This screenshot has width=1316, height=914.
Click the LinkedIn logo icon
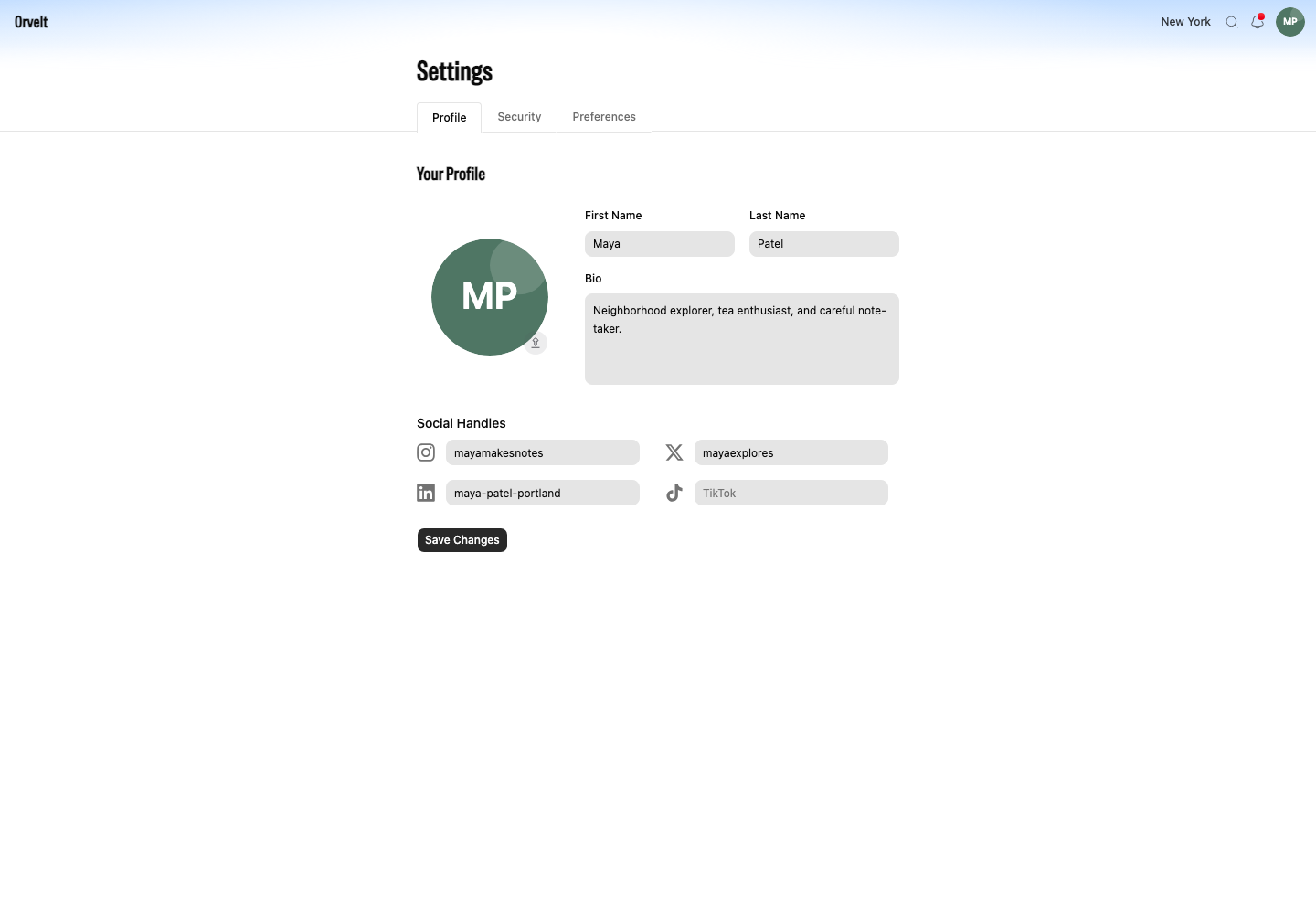tap(426, 493)
